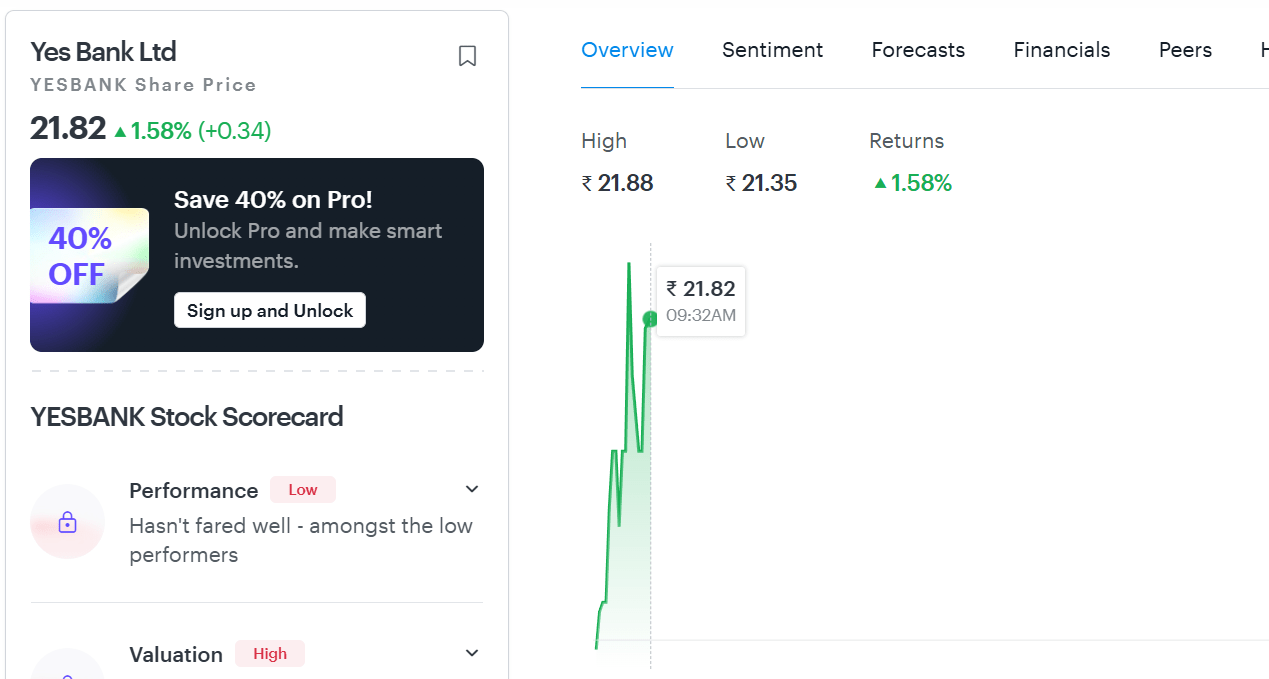Click the day's High value ₹21.88
The width and height of the screenshot is (1269, 679).
coord(617,183)
